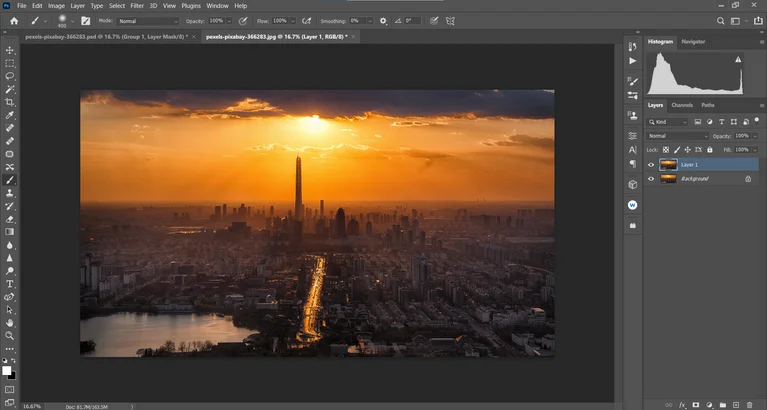This screenshot has height=410, width=767.
Task: Pick the Horizontal Type tool
Action: pos(10,284)
